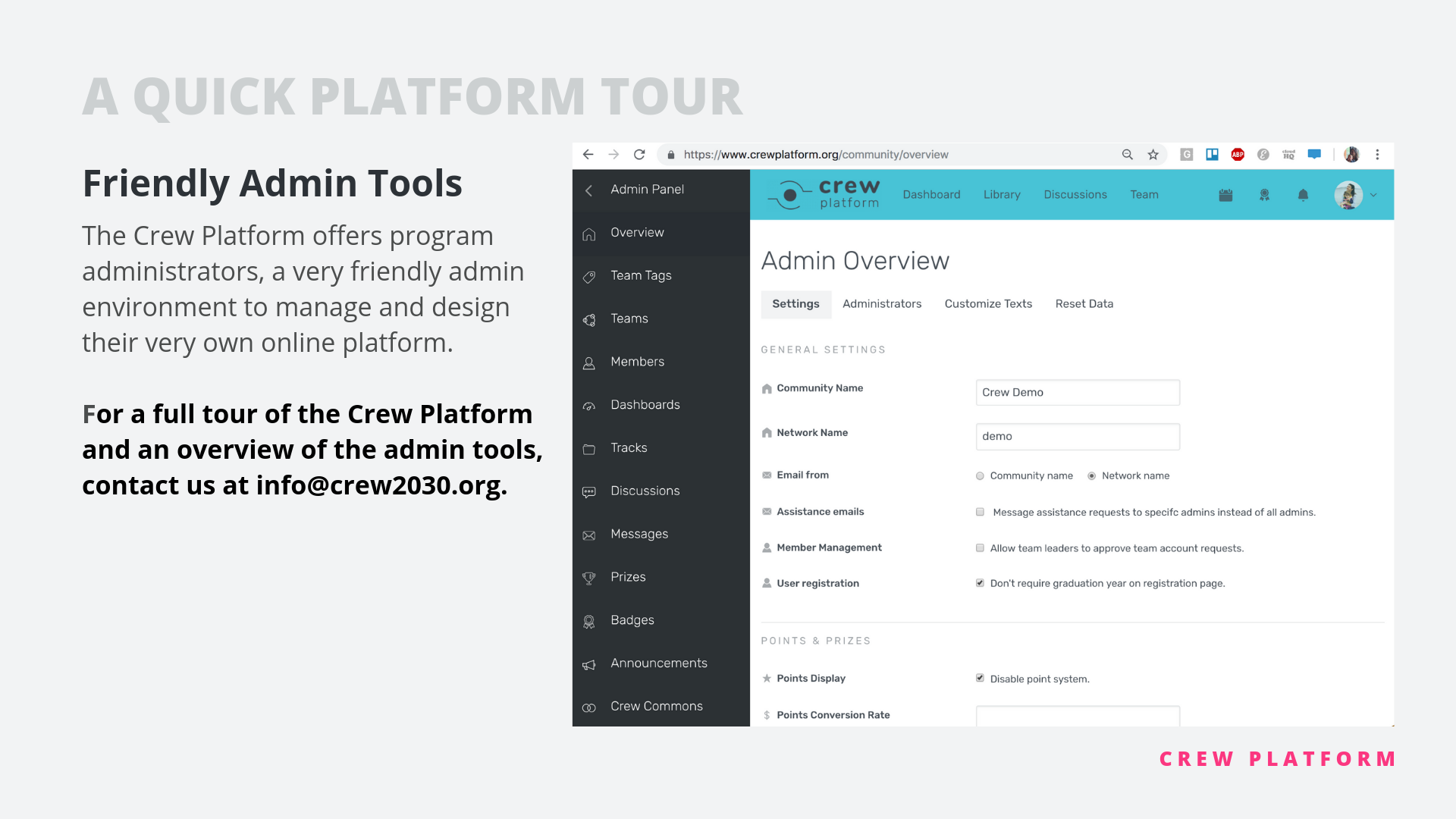Toggle Disable point system checkbox

(980, 679)
